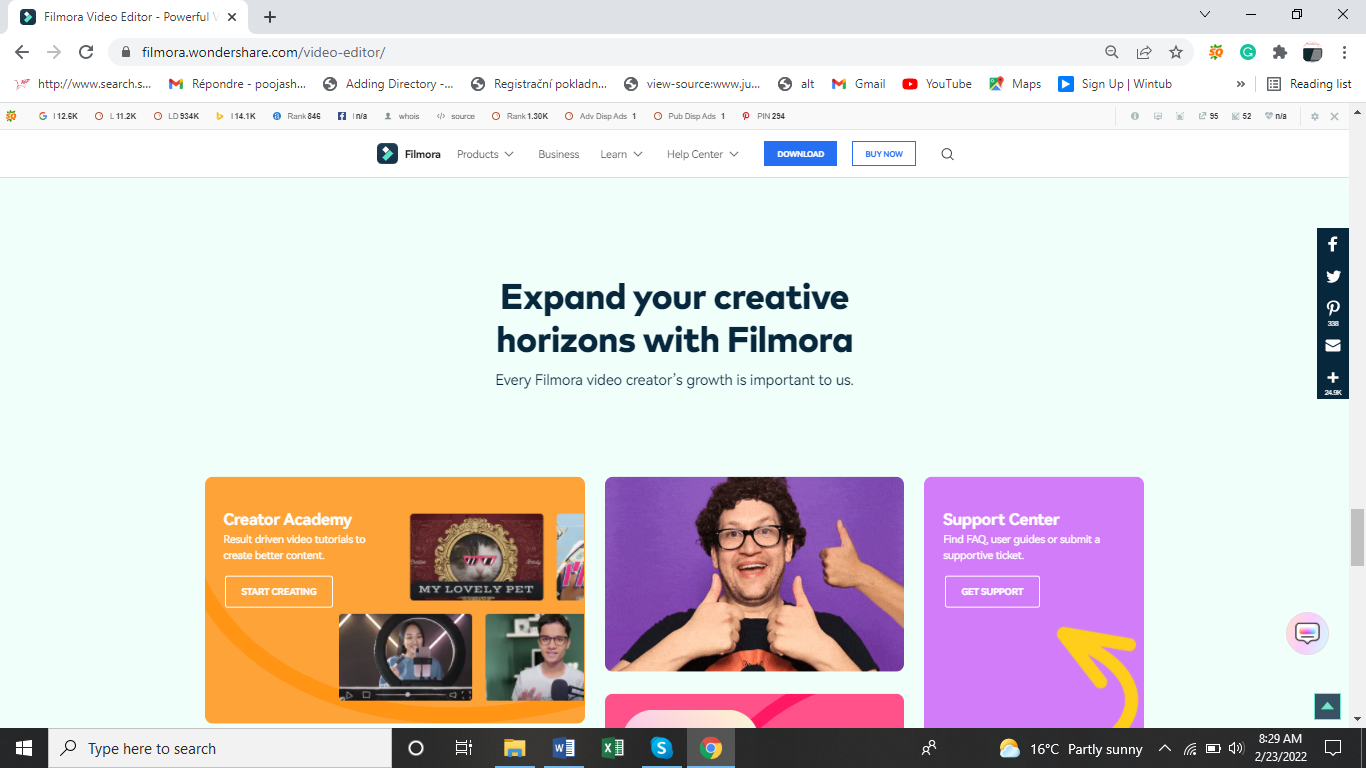The height and width of the screenshot is (768, 1366).
Task: Click the zoom magnifier icon in the address bar
Action: coord(1112,52)
